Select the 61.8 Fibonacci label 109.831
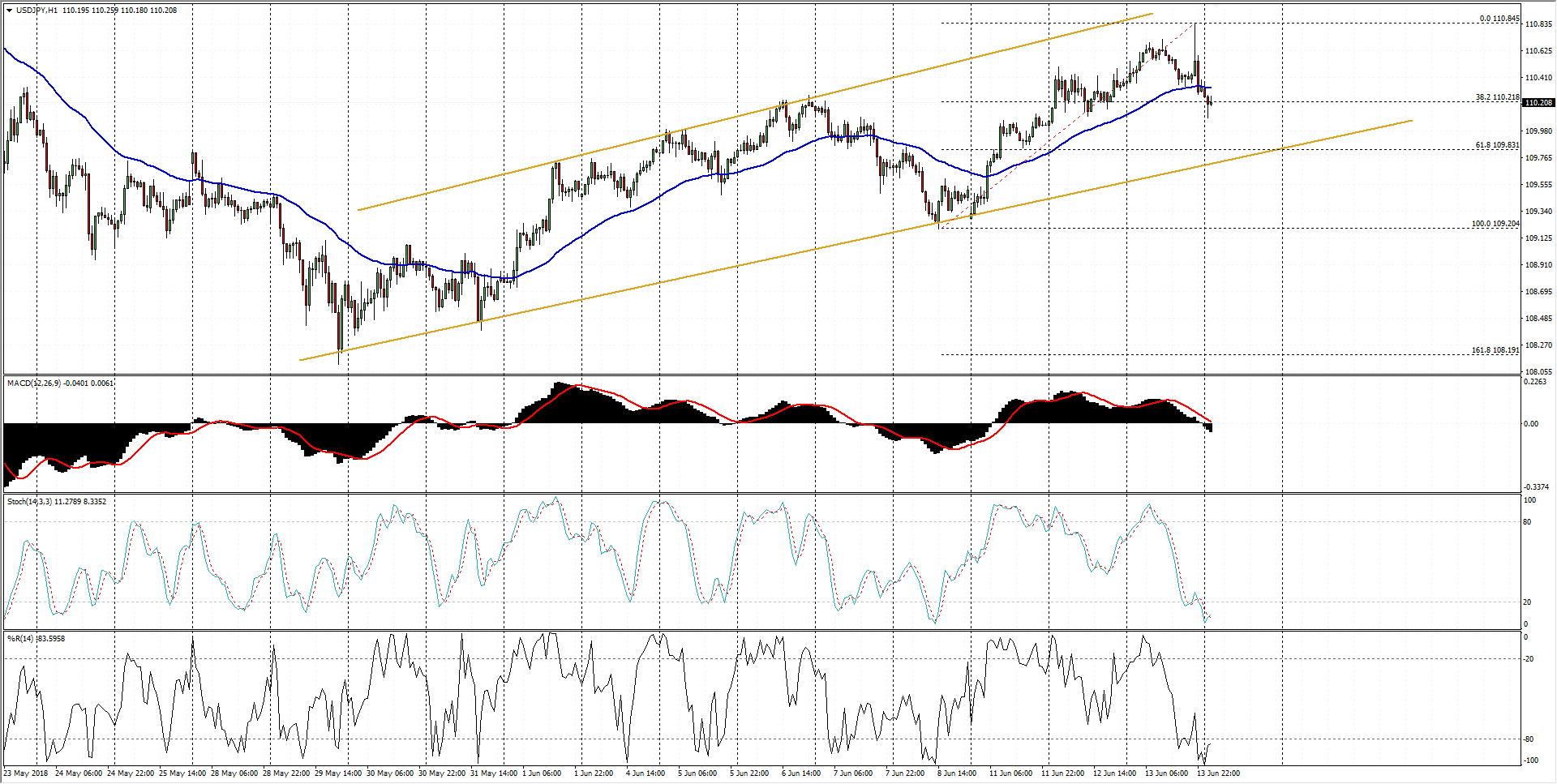Screen dimensions: 1557x784 [x=1497, y=145]
